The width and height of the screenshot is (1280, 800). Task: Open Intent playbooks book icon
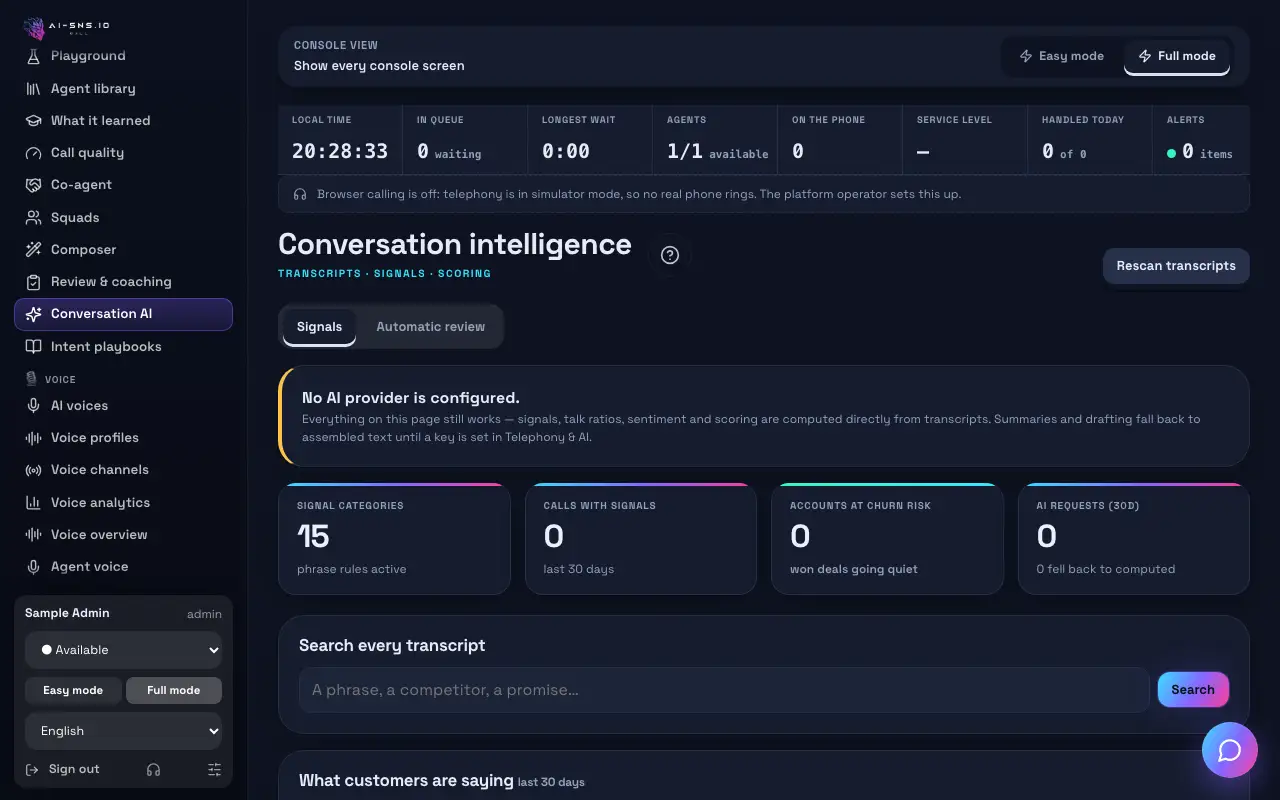[x=33, y=346]
